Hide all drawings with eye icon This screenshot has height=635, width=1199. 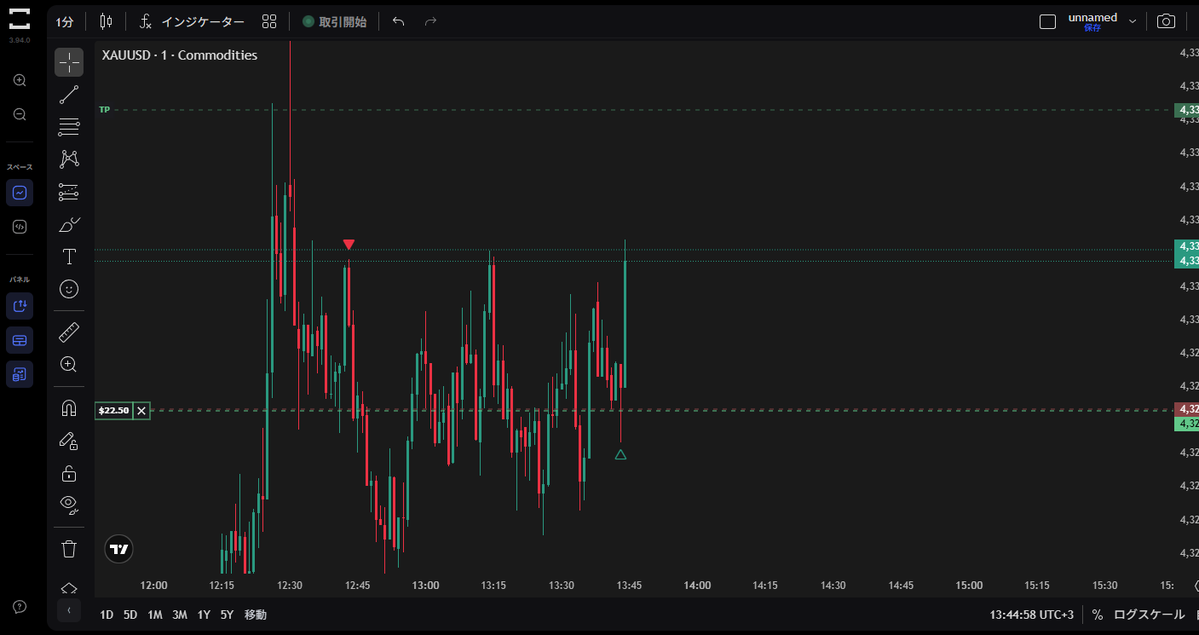point(69,505)
